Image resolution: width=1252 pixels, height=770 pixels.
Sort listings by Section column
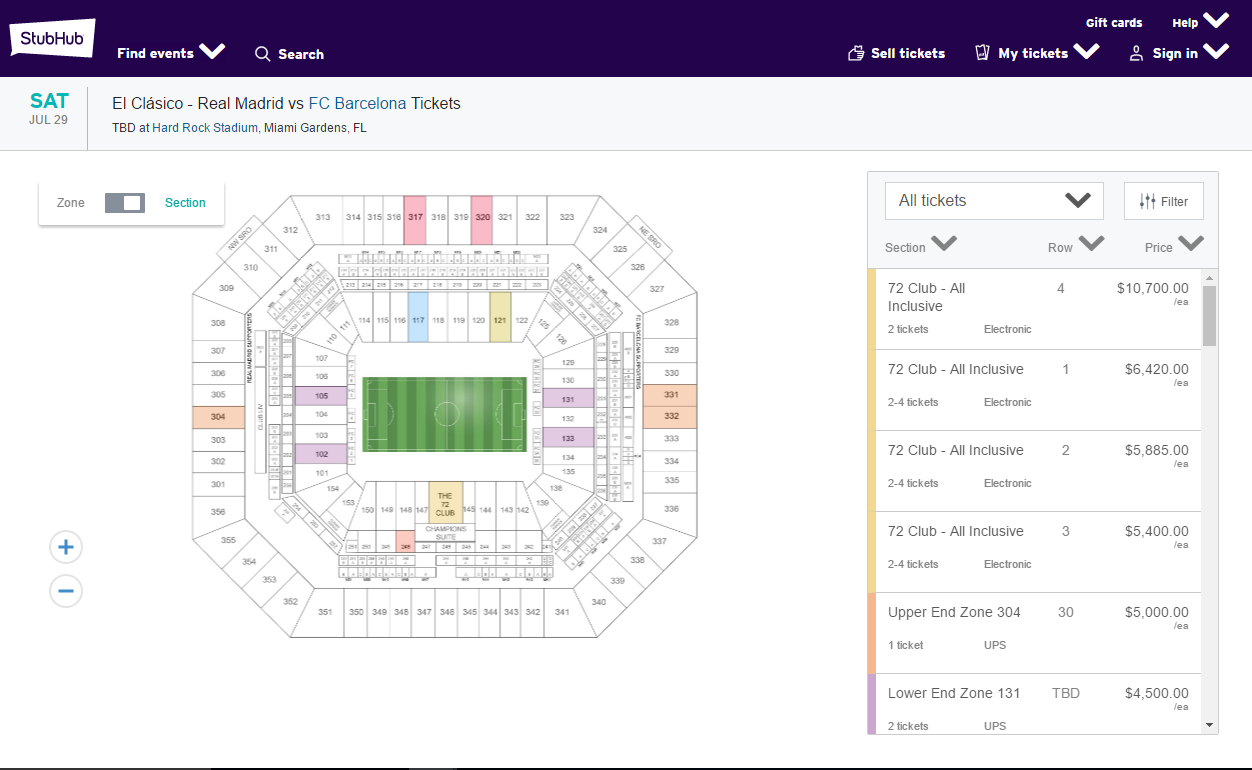click(x=920, y=246)
